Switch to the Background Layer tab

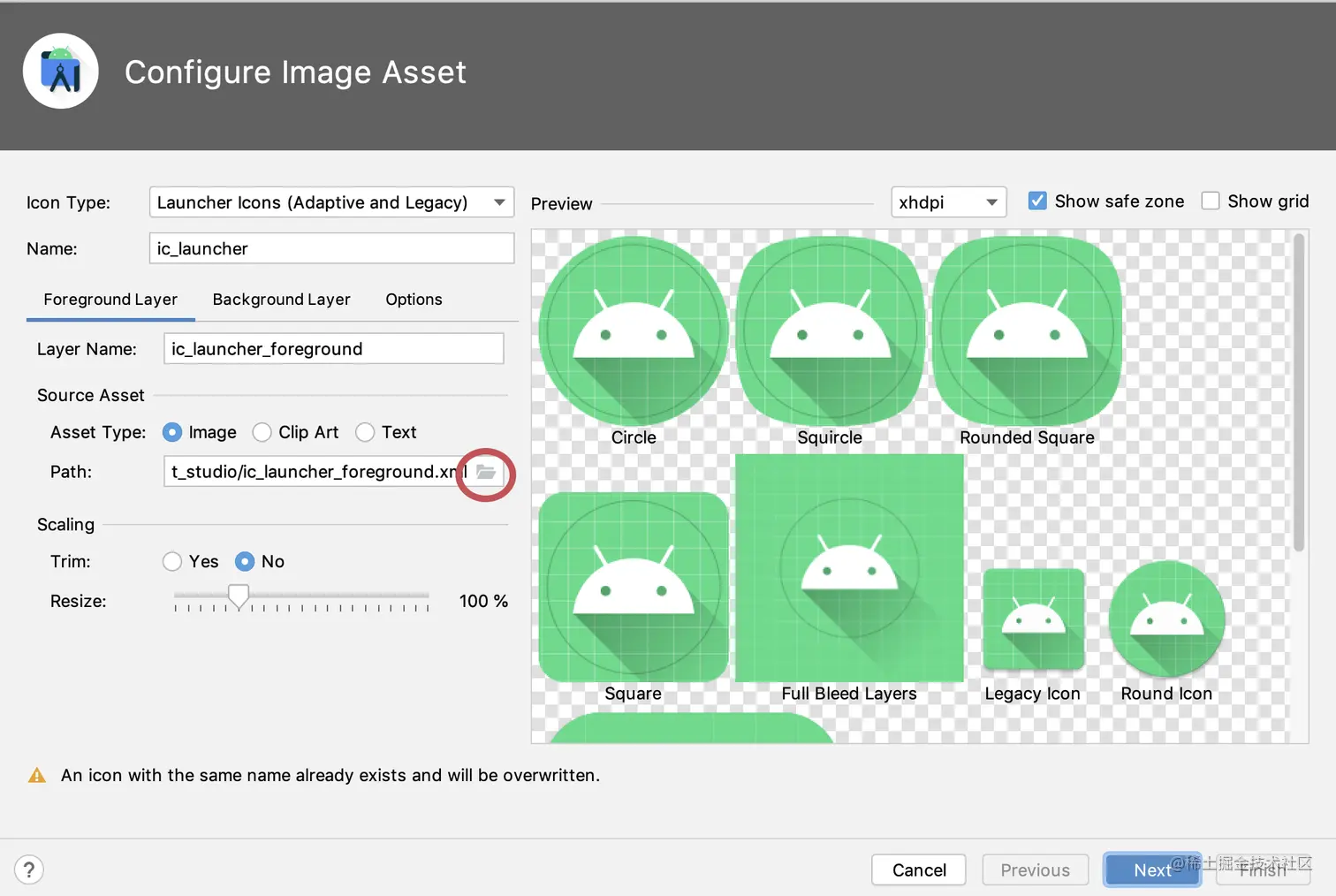click(x=281, y=300)
